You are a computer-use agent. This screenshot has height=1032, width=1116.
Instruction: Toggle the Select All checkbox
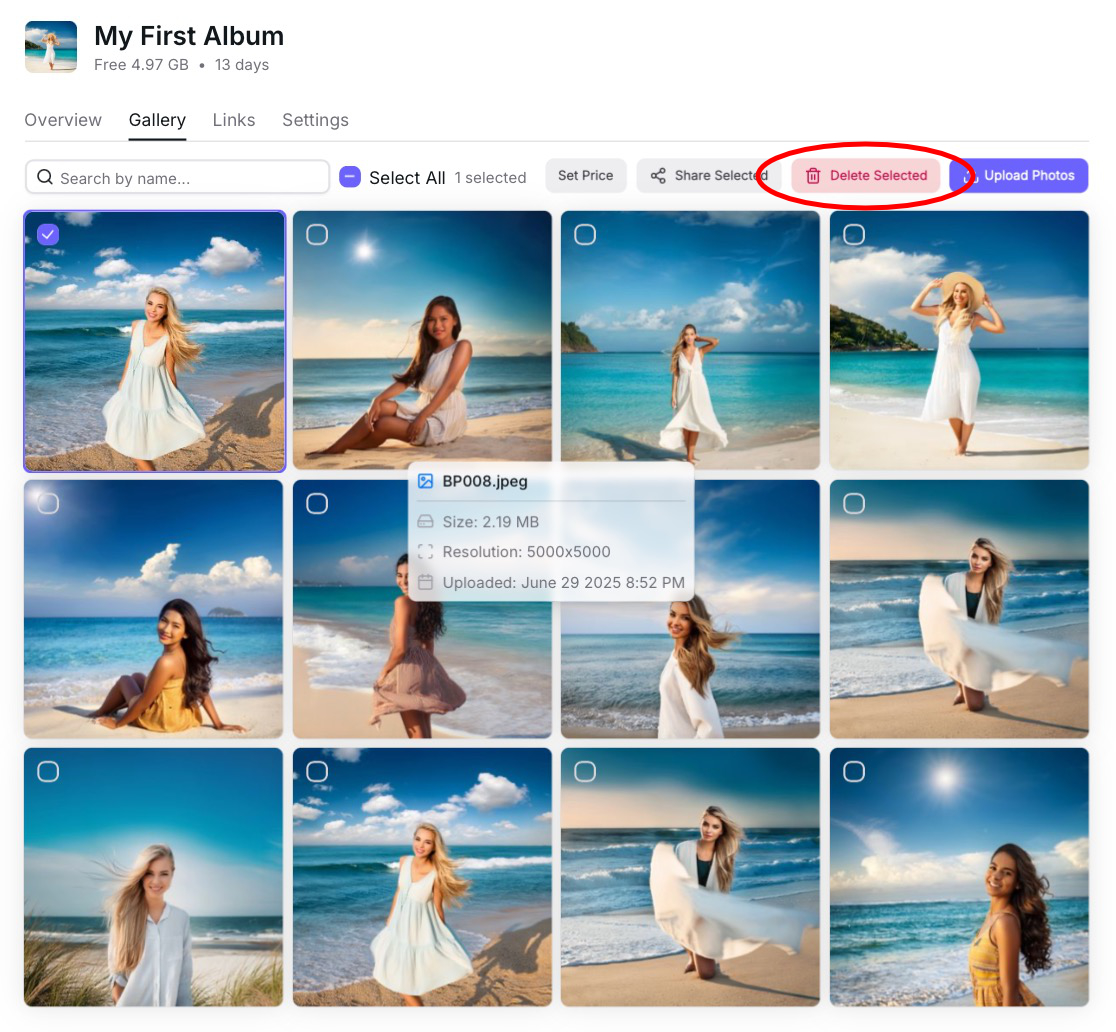(350, 177)
